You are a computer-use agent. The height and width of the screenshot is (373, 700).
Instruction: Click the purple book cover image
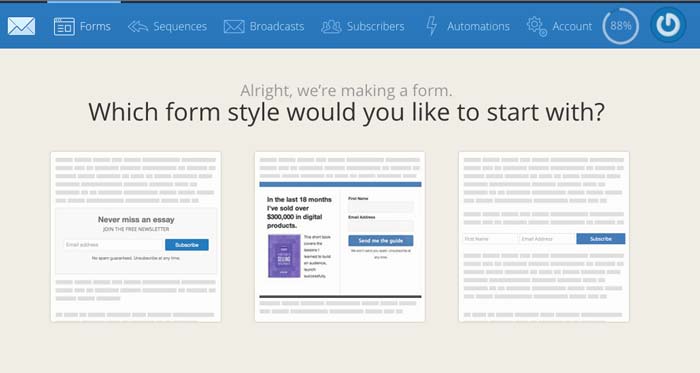[x=284, y=256]
